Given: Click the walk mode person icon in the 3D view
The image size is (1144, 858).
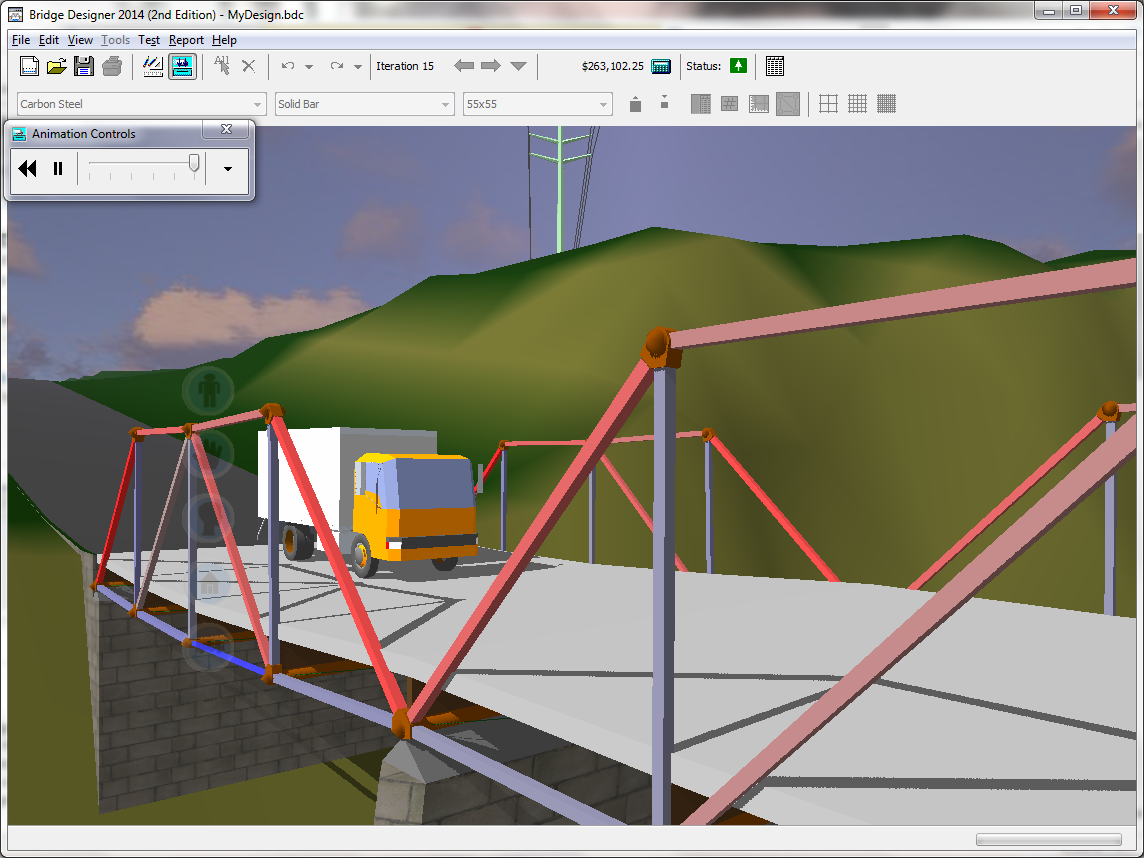Looking at the screenshot, I should [208, 391].
